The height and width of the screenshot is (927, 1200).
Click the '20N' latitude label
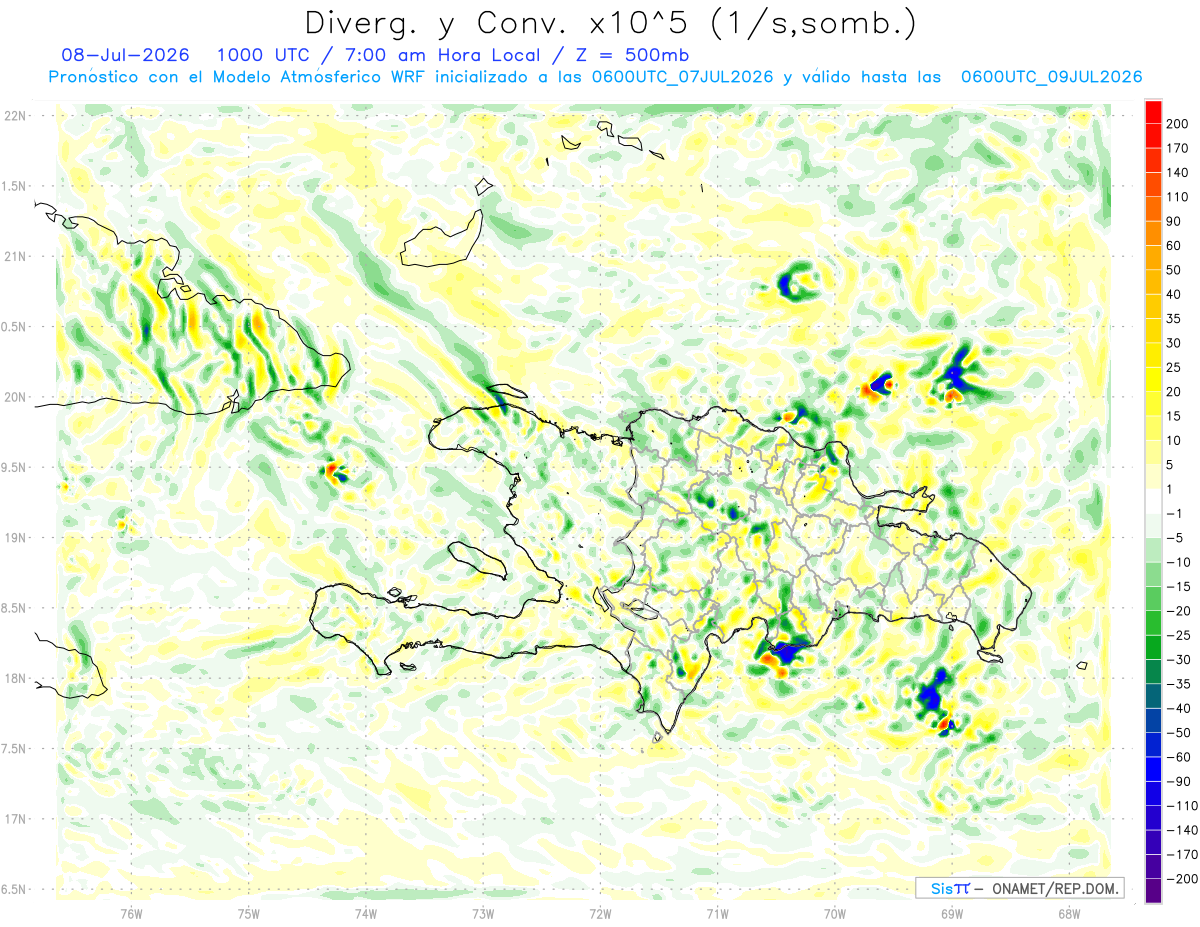tap(16, 397)
